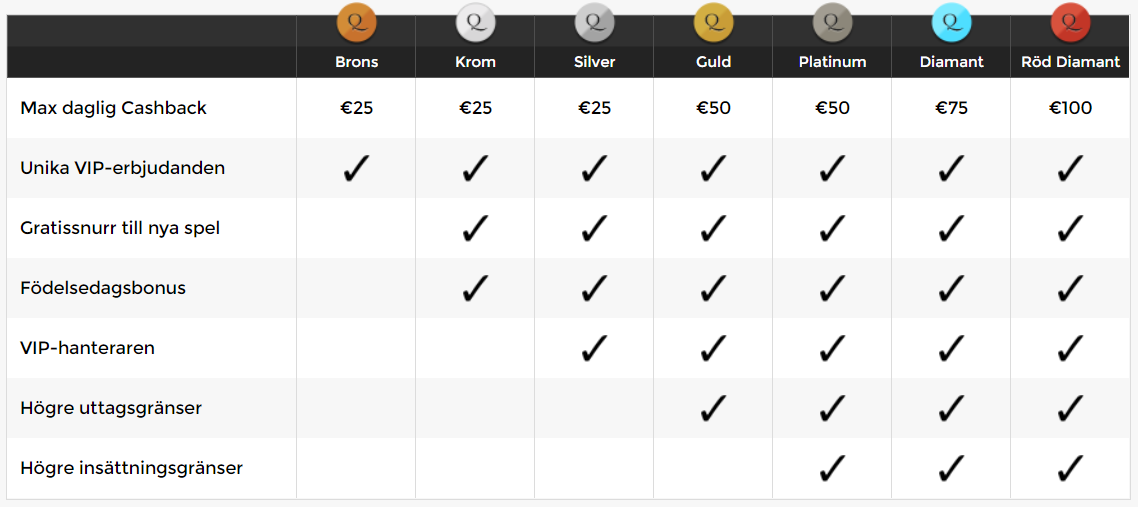The height and width of the screenshot is (507, 1138).
Task: Click Röd Diamant checkmark for Födelsedagsbonus
Action: (1070, 288)
